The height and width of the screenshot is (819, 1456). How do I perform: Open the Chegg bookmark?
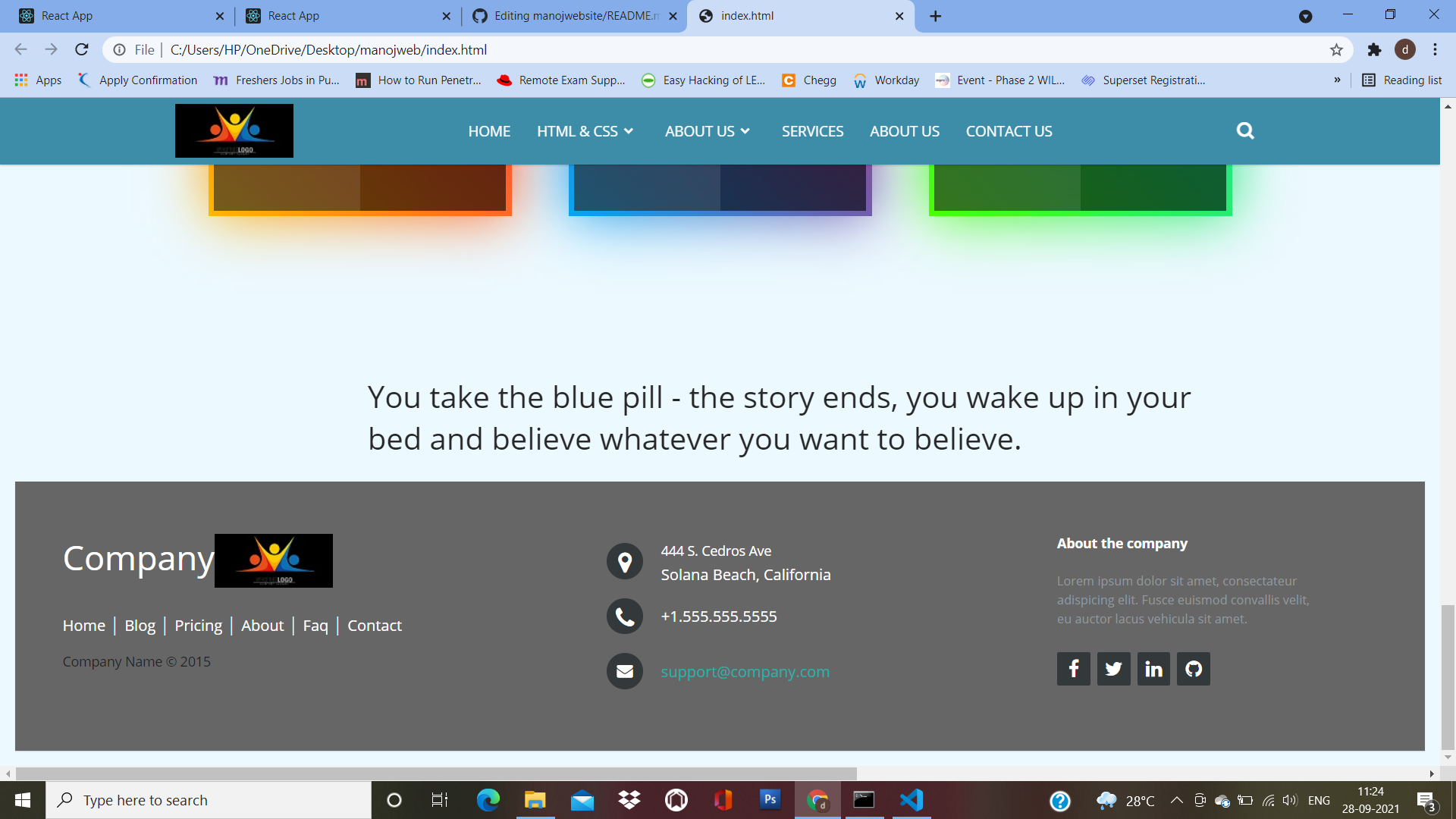click(x=809, y=80)
